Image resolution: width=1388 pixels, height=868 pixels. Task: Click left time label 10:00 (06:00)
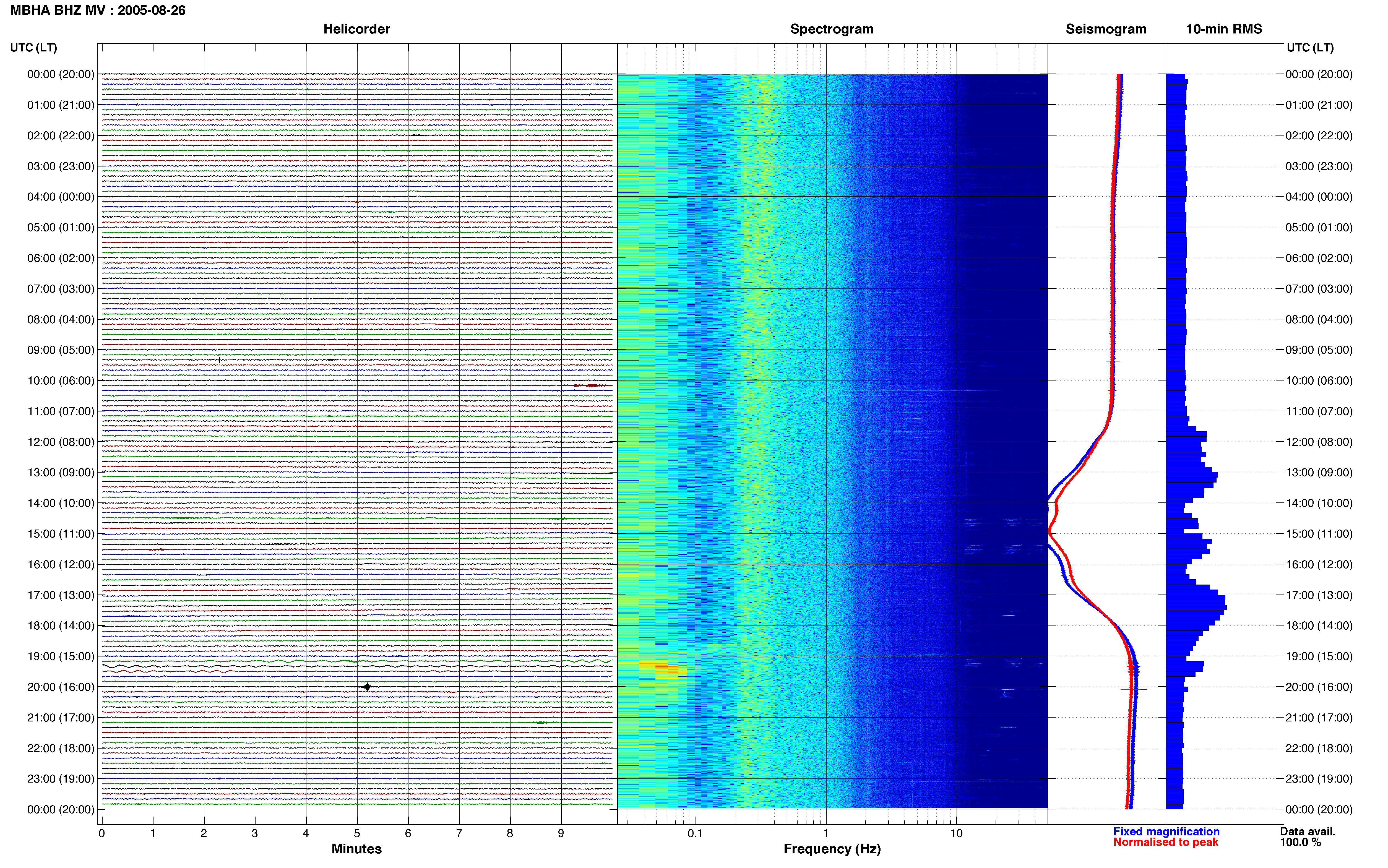61,380
